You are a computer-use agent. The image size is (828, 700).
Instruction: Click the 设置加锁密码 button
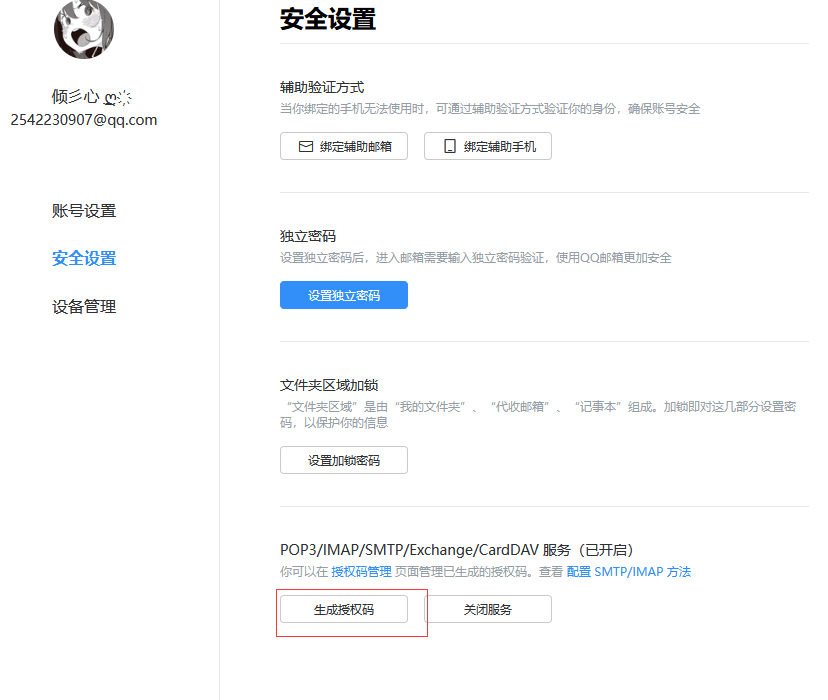pyautogui.click(x=344, y=460)
